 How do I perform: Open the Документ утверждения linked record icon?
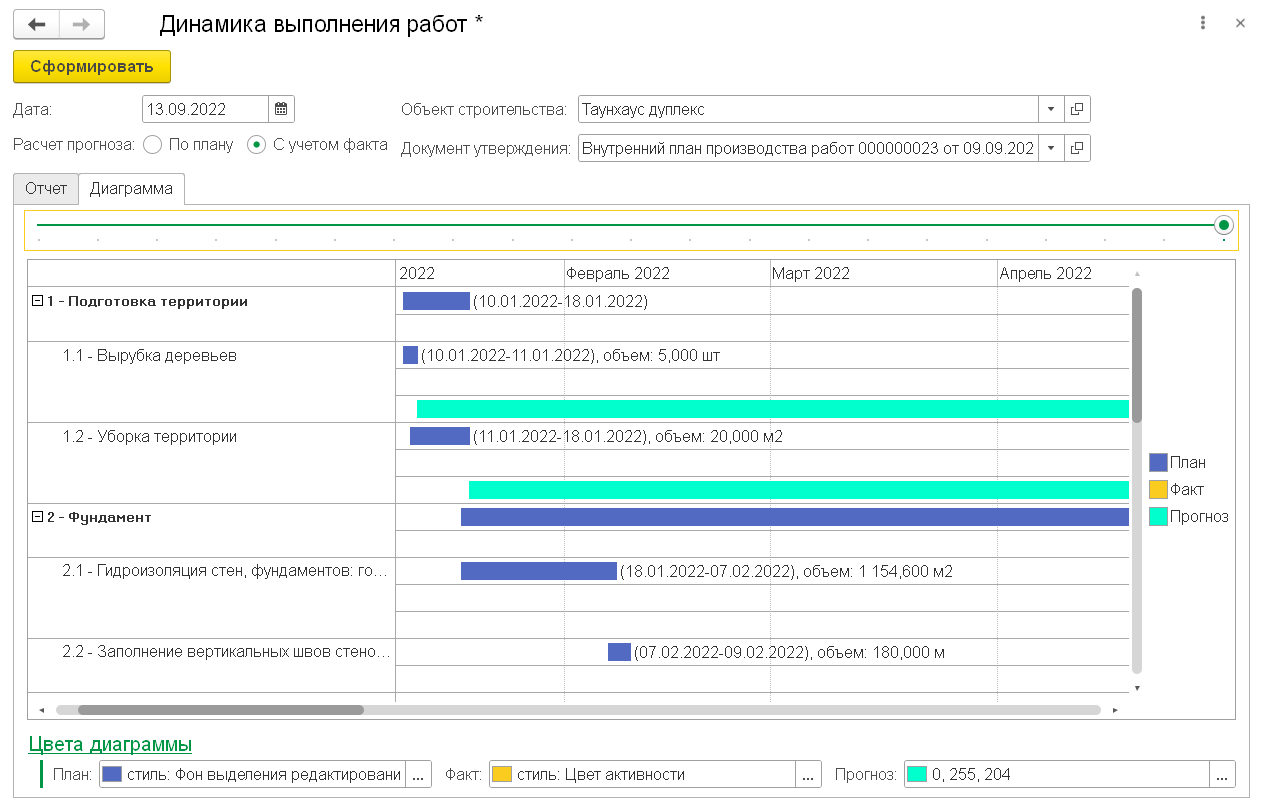tap(1077, 148)
